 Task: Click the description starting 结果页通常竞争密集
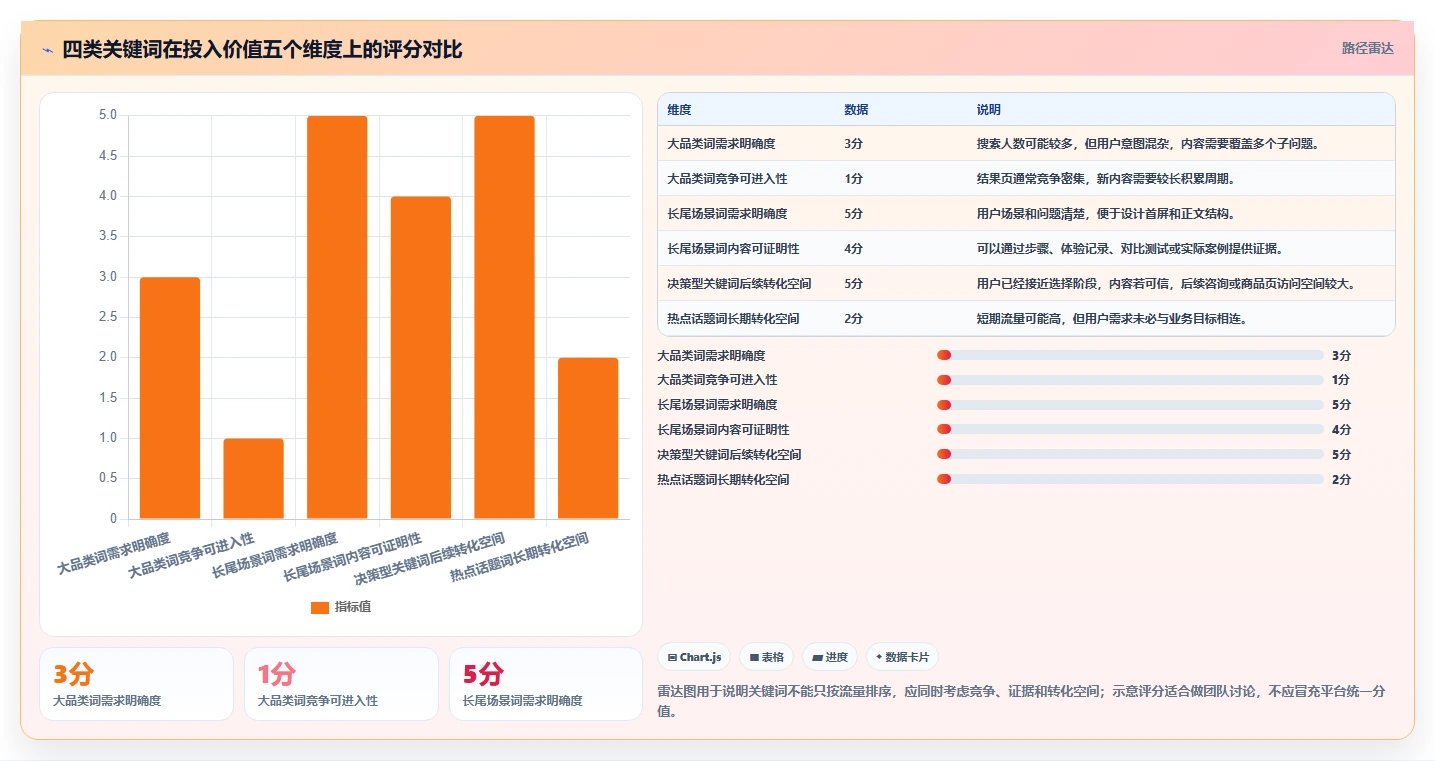pos(1109,178)
